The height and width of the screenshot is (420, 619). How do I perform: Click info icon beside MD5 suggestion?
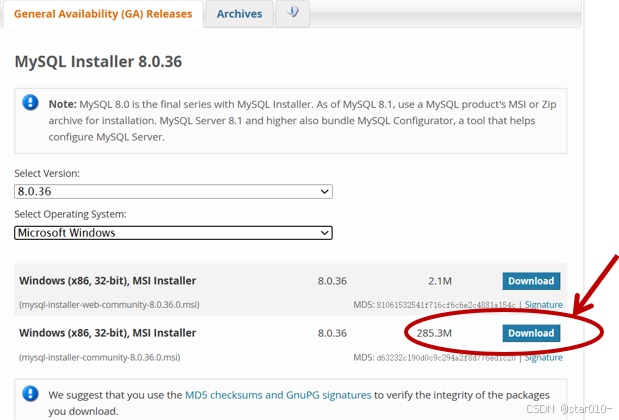point(30,394)
